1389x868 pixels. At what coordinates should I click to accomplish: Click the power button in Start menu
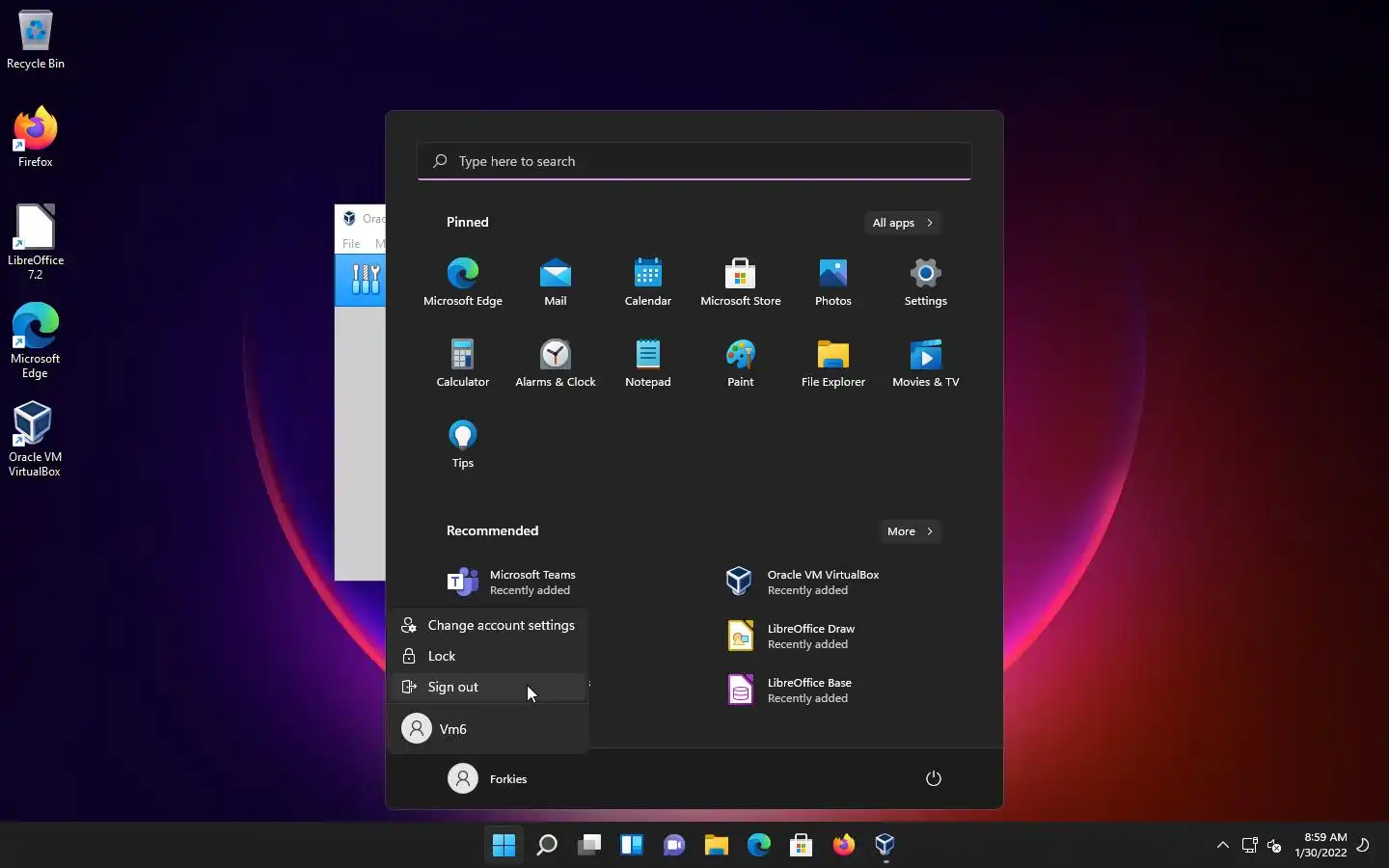click(x=933, y=778)
